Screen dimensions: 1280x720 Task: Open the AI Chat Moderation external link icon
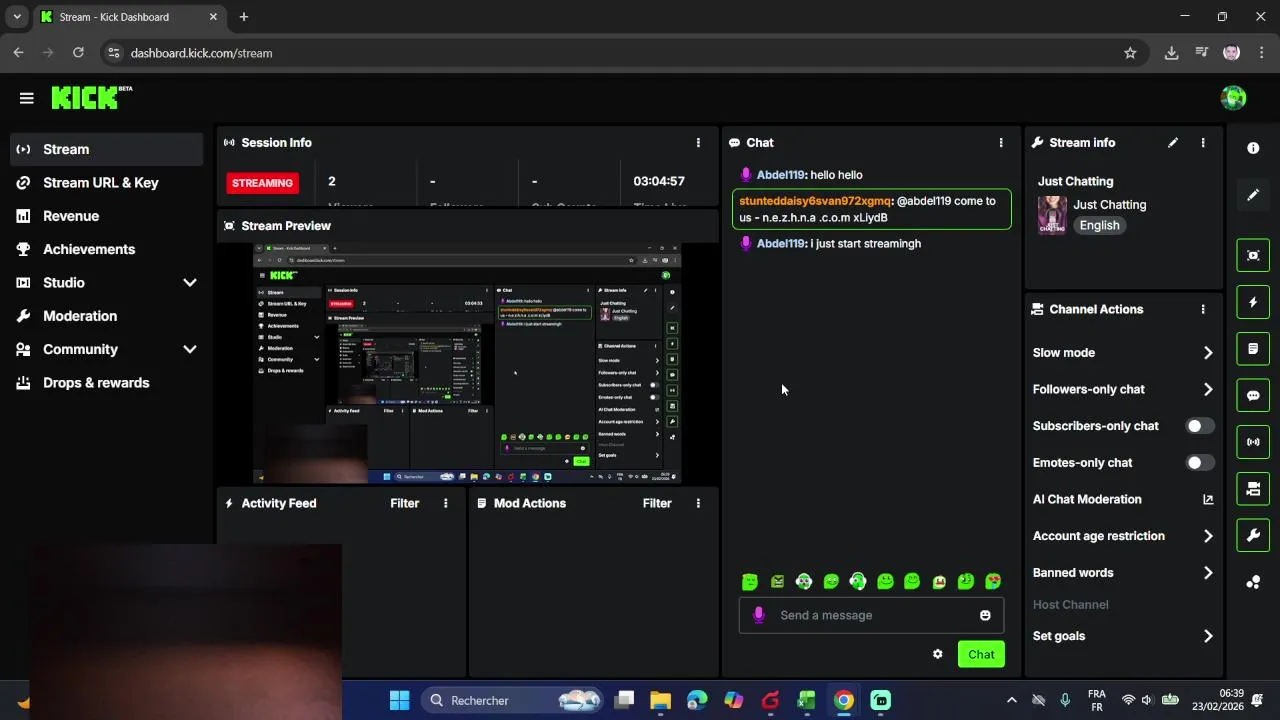point(1208,499)
